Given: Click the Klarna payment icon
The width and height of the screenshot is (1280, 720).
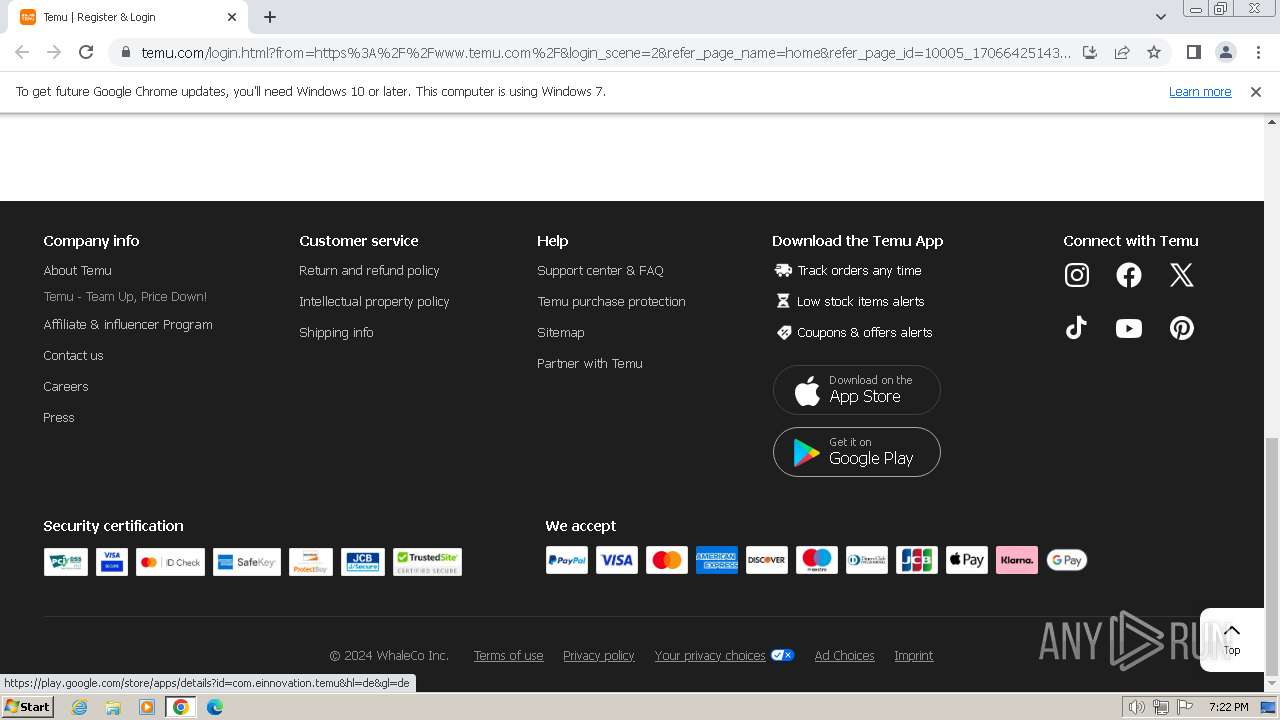Looking at the screenshot, I should coord(1017,560).
